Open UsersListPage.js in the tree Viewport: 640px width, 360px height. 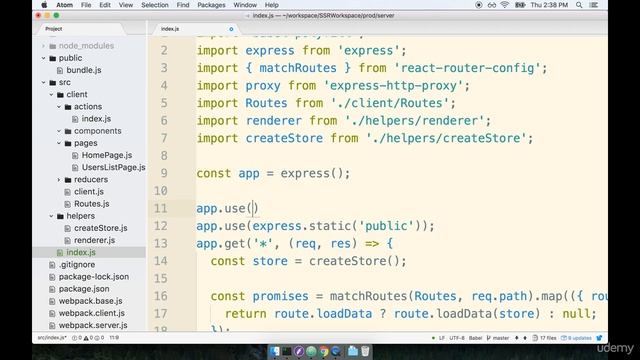(113, 167)
